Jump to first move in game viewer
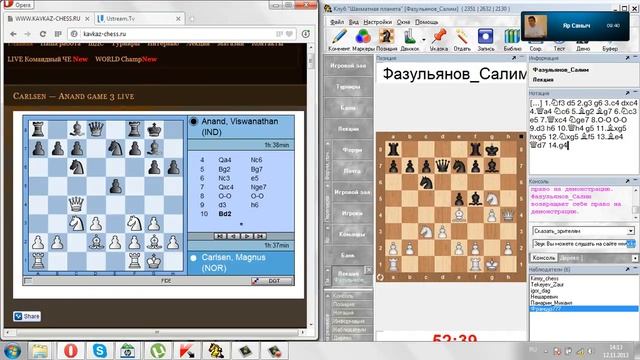The height and width of the screenshot is (360, 640). [x=220, y=236]
